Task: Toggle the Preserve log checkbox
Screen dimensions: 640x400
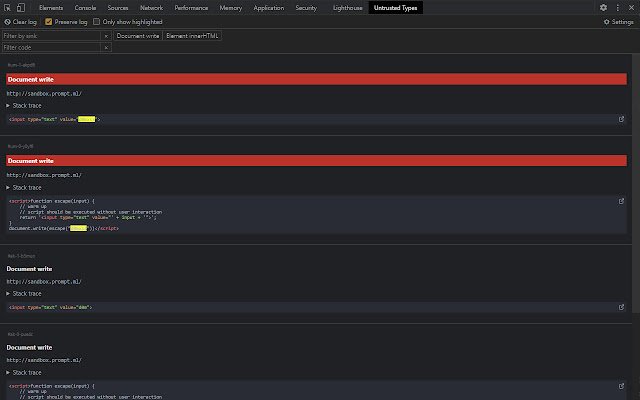Action: pyautogui.click(x=49, y=22)
